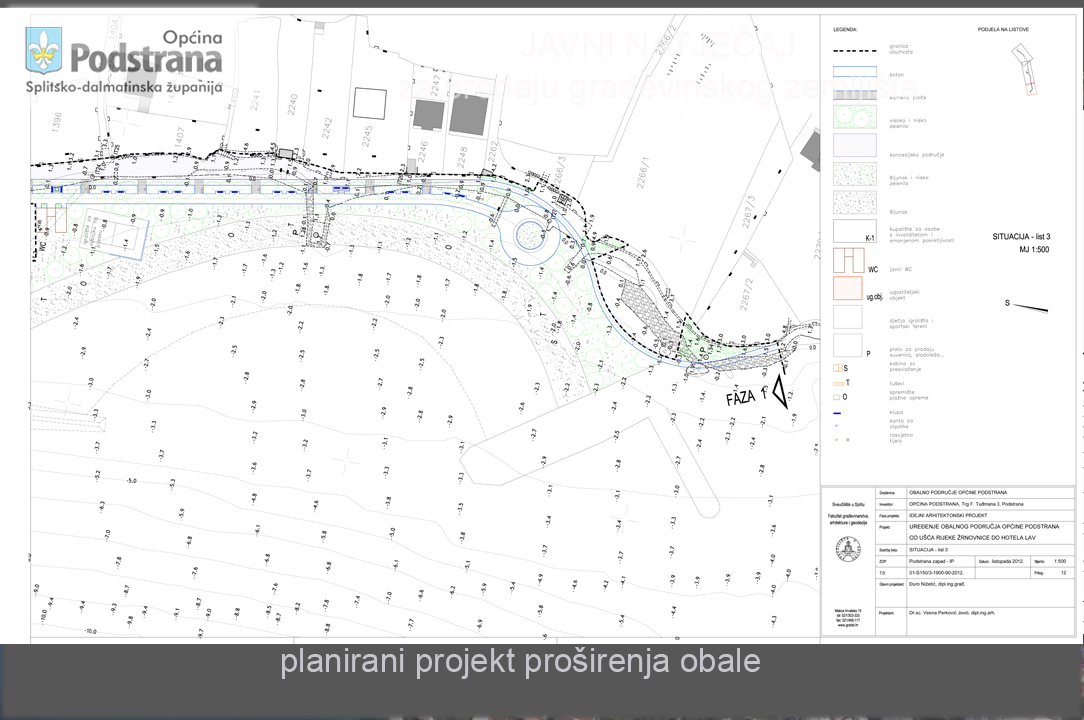Click the www.gradst.hr web address
This screenshot has width=1084, height=720.
click(x=846, y=629)
